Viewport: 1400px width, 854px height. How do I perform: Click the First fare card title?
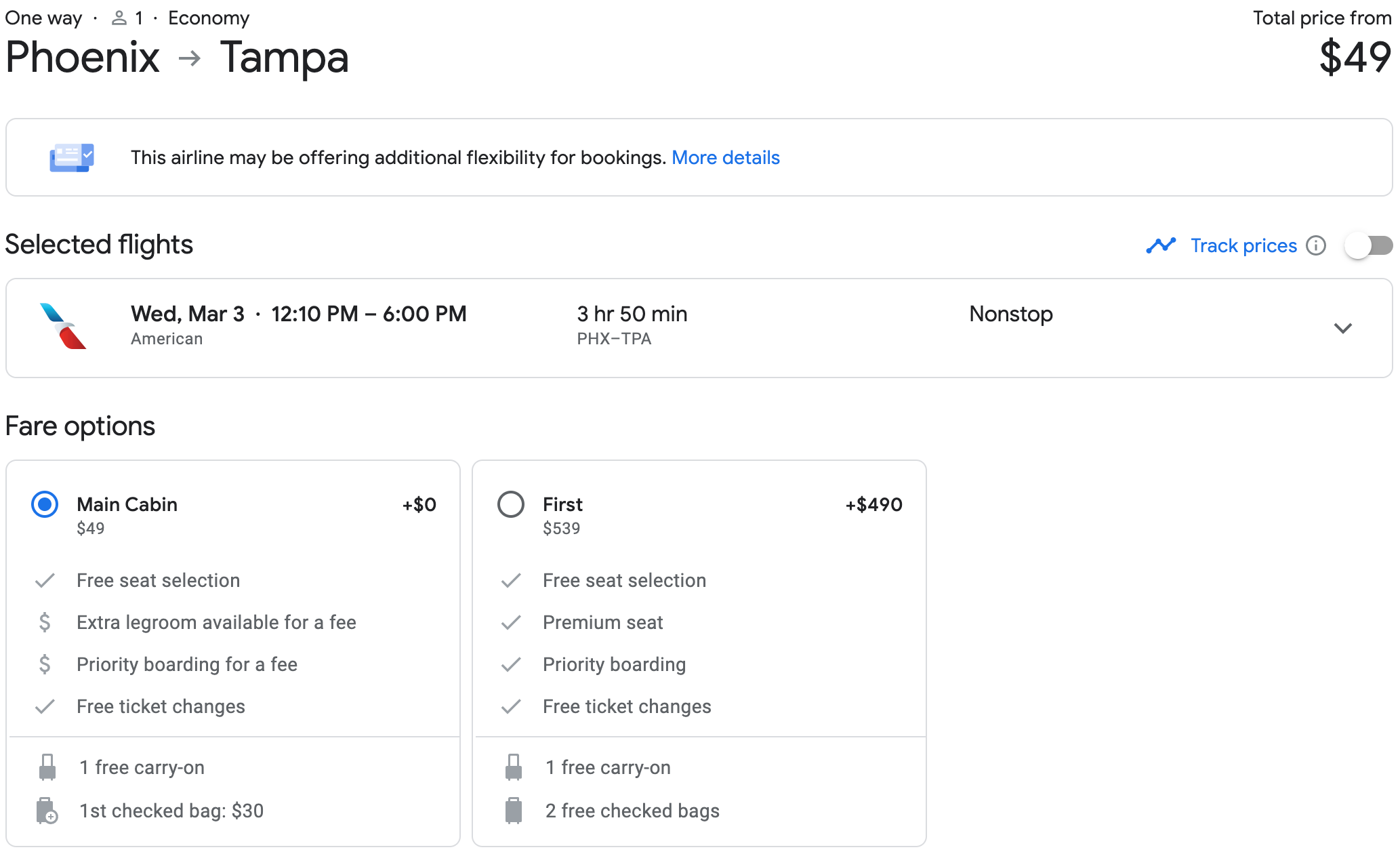coord(562,504)
